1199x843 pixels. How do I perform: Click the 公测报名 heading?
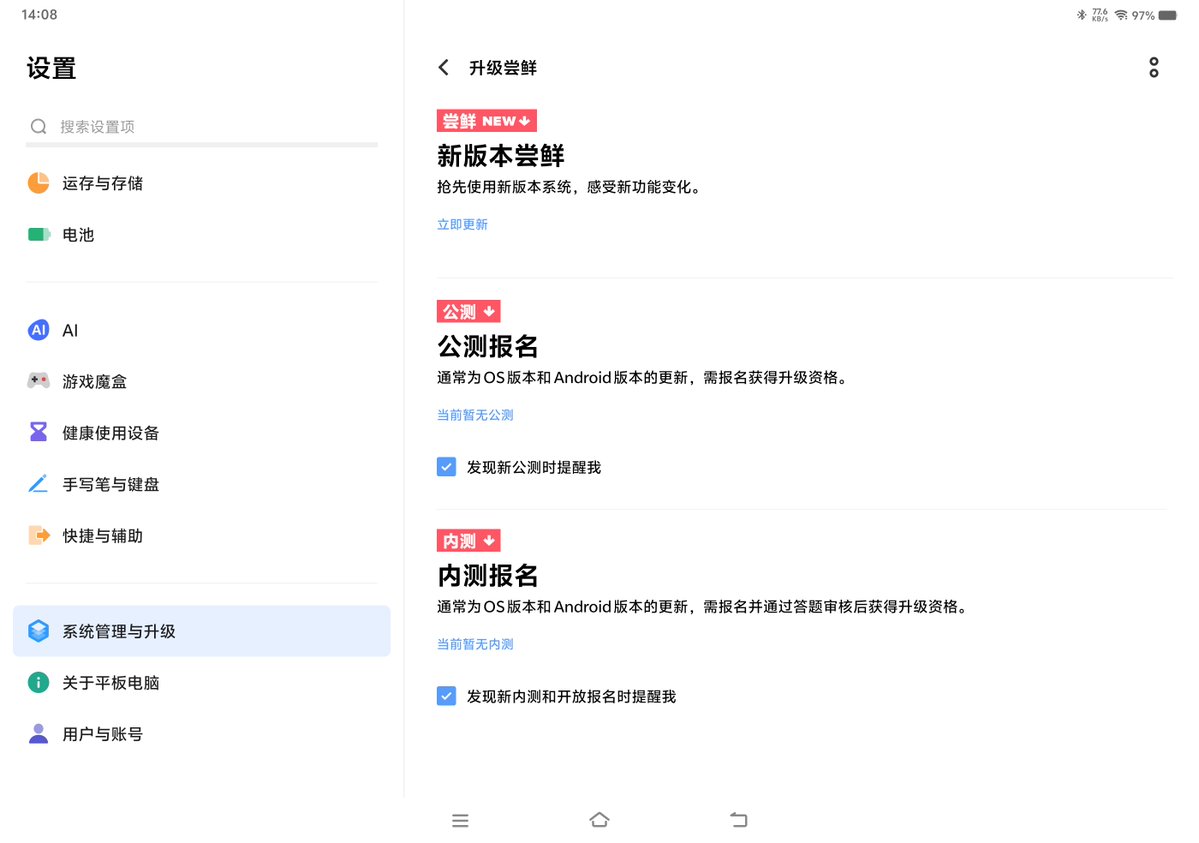488,346
